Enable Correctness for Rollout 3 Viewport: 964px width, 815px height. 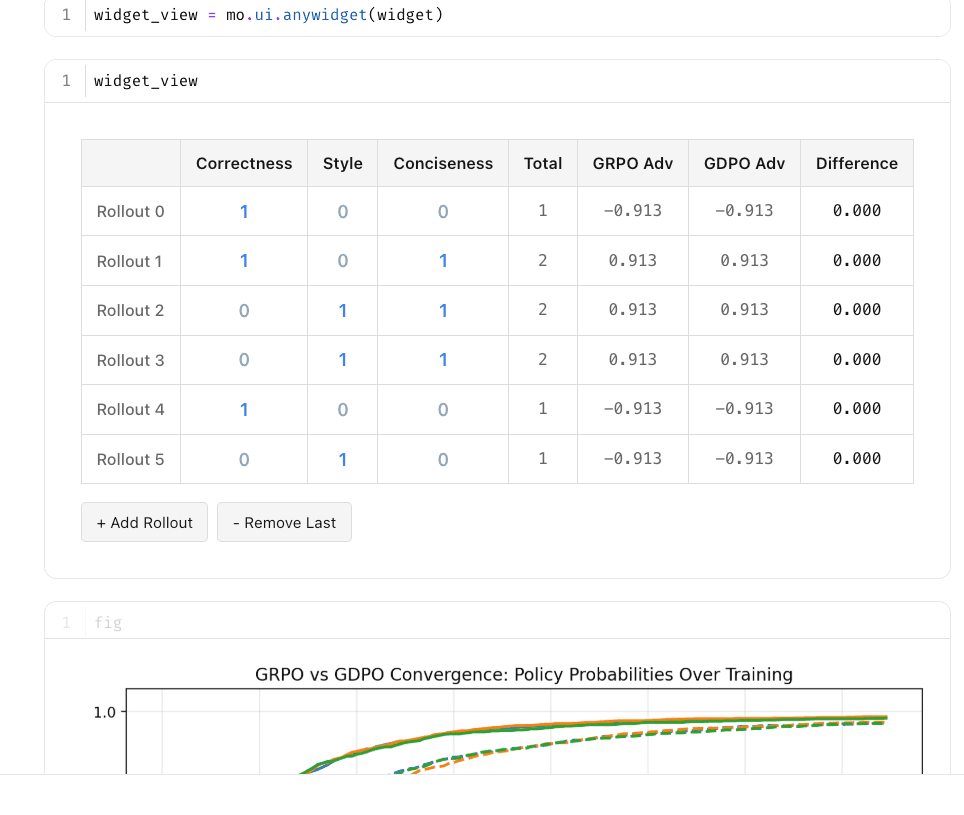click(x=243, y=360)
